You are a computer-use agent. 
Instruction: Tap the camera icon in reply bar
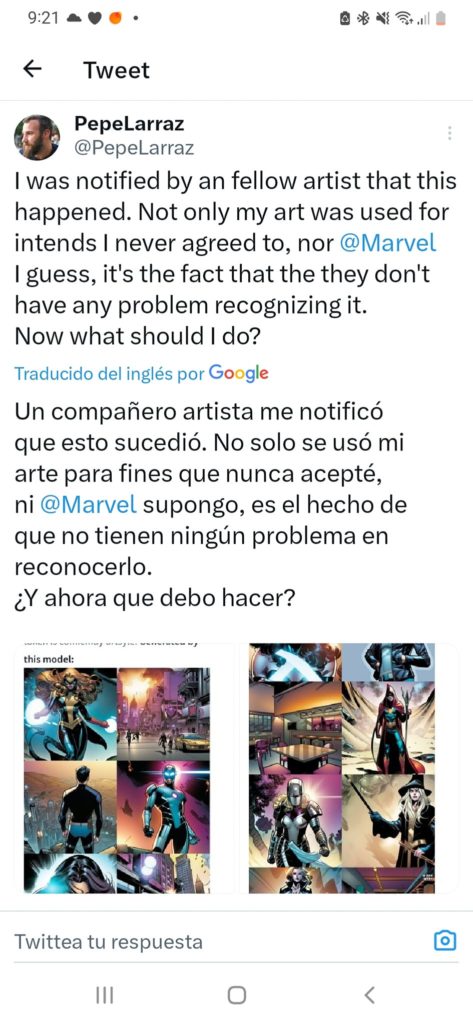445,940
